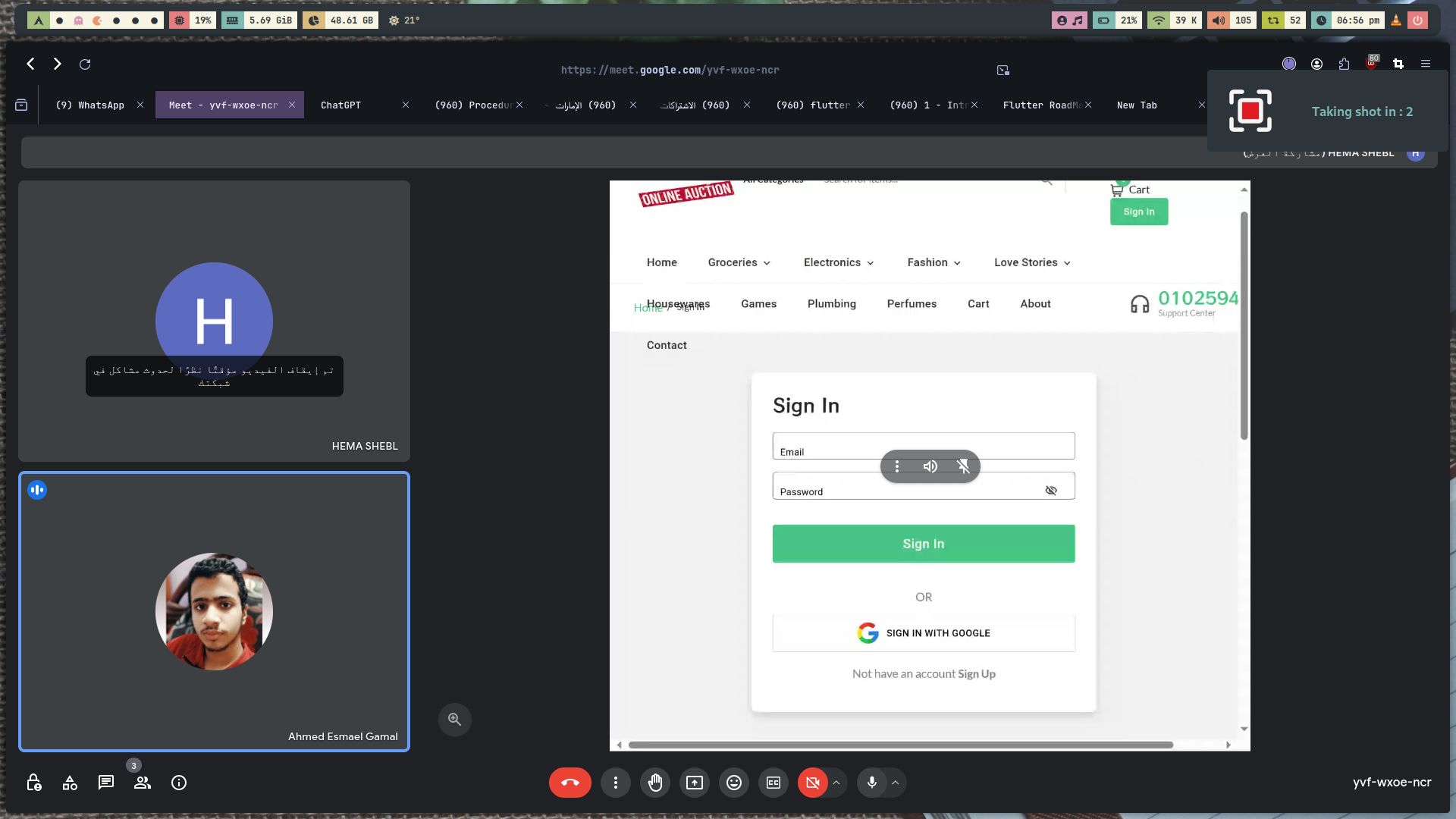The image size is (1456, 819).
Task: Raise hand in the meeting
Action: tap(655, 783)
